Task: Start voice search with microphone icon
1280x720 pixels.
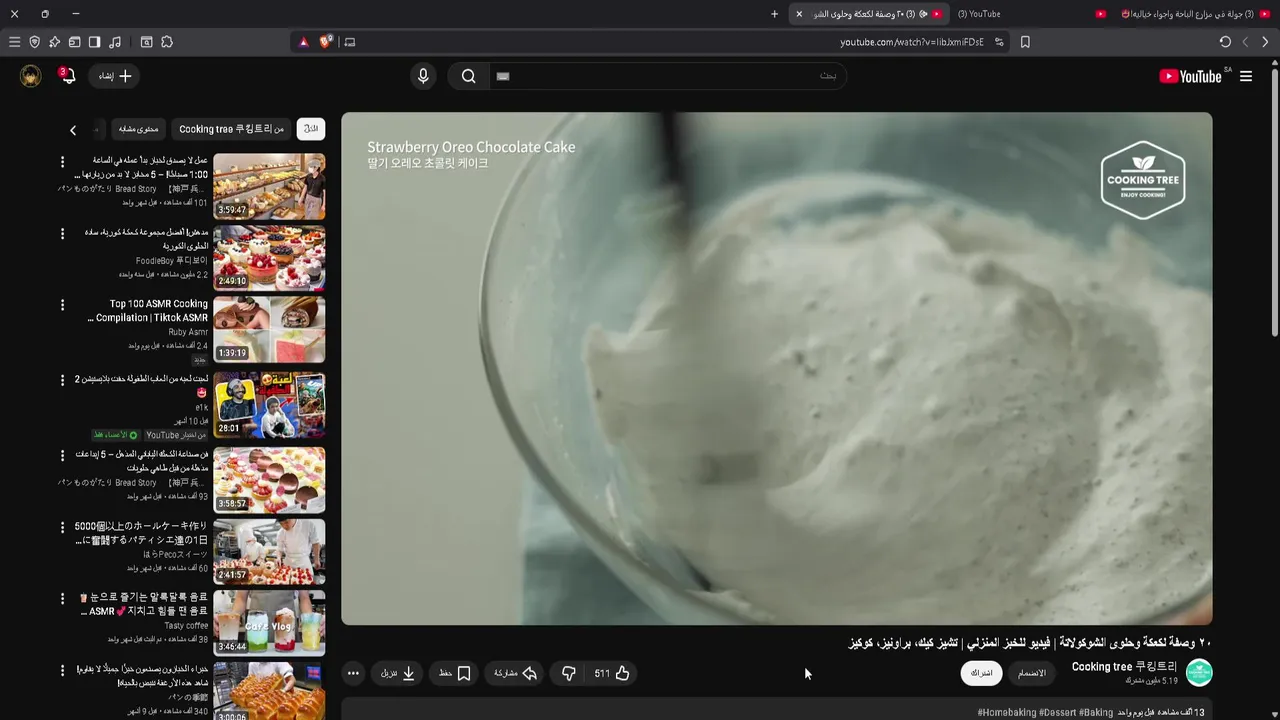Action: point(423,76)
